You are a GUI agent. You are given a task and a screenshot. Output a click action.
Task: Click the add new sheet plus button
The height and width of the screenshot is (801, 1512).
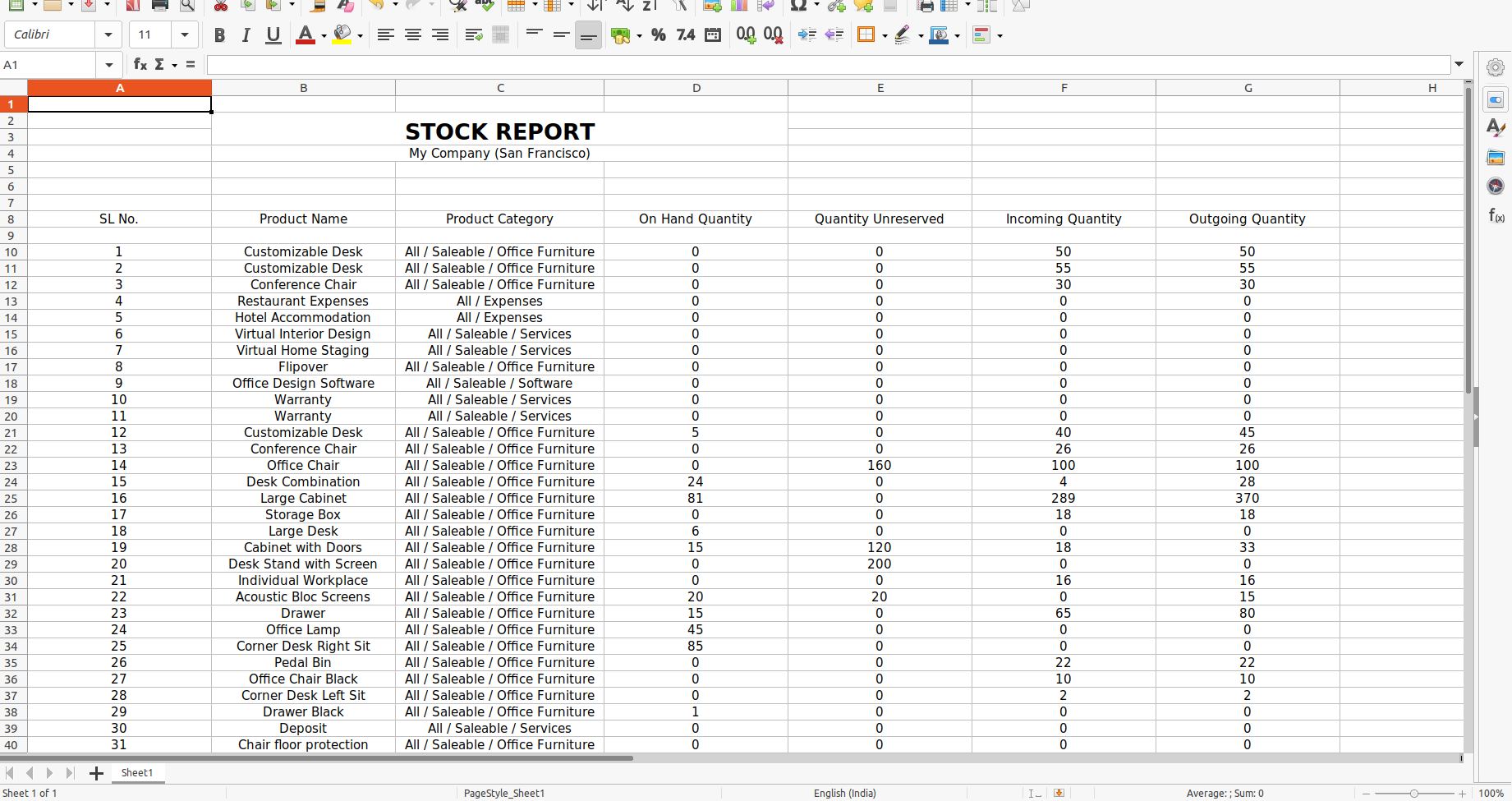coord(96,773)
